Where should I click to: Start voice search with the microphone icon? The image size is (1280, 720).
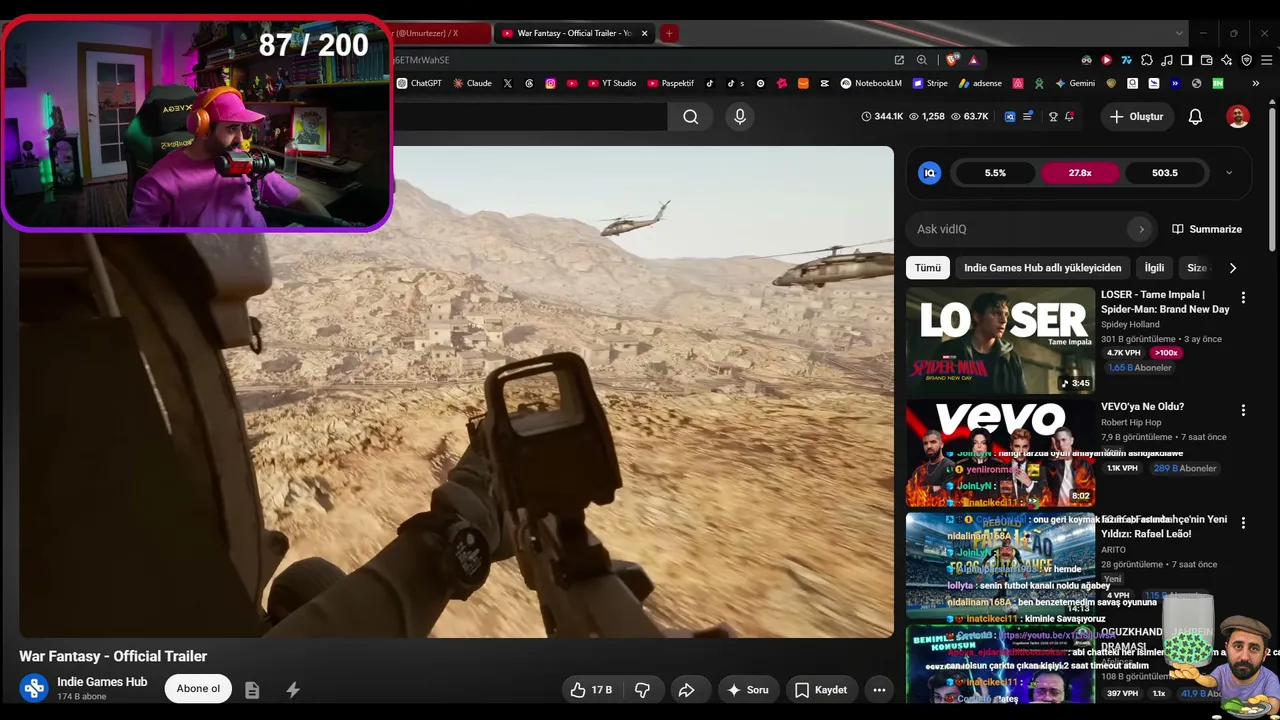point(740,117)
